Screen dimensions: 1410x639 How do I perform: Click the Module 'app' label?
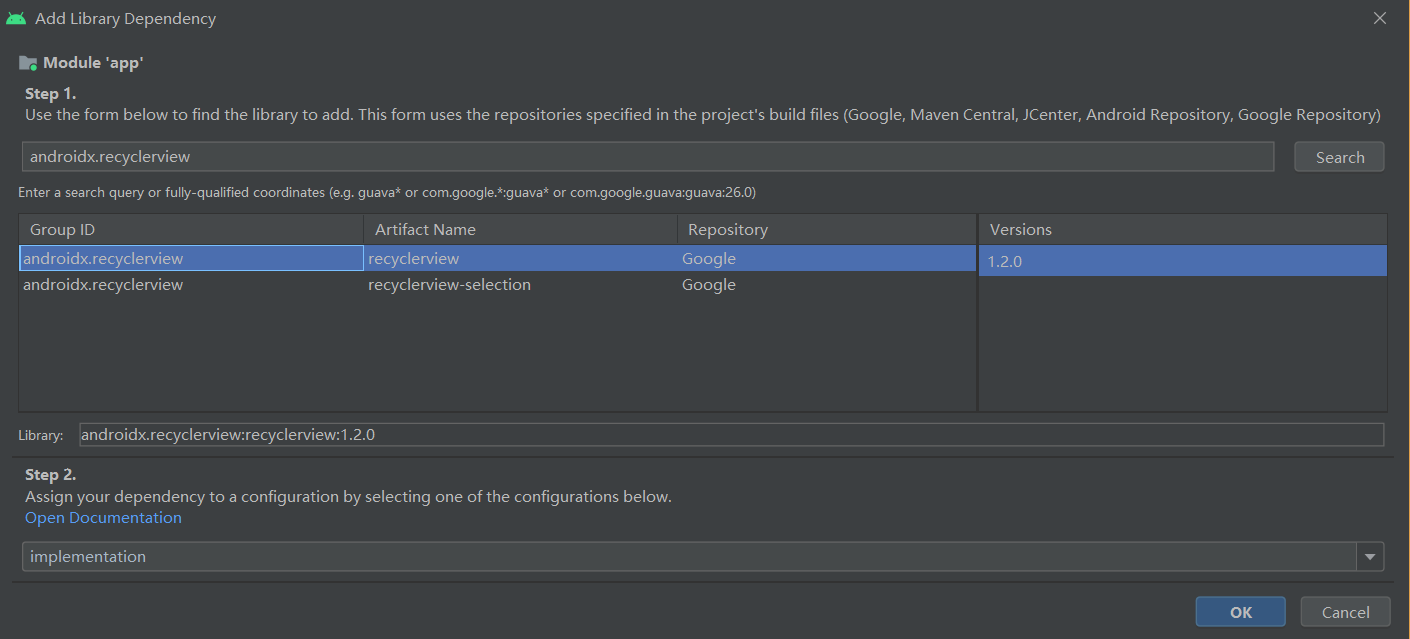coord(93,63)
